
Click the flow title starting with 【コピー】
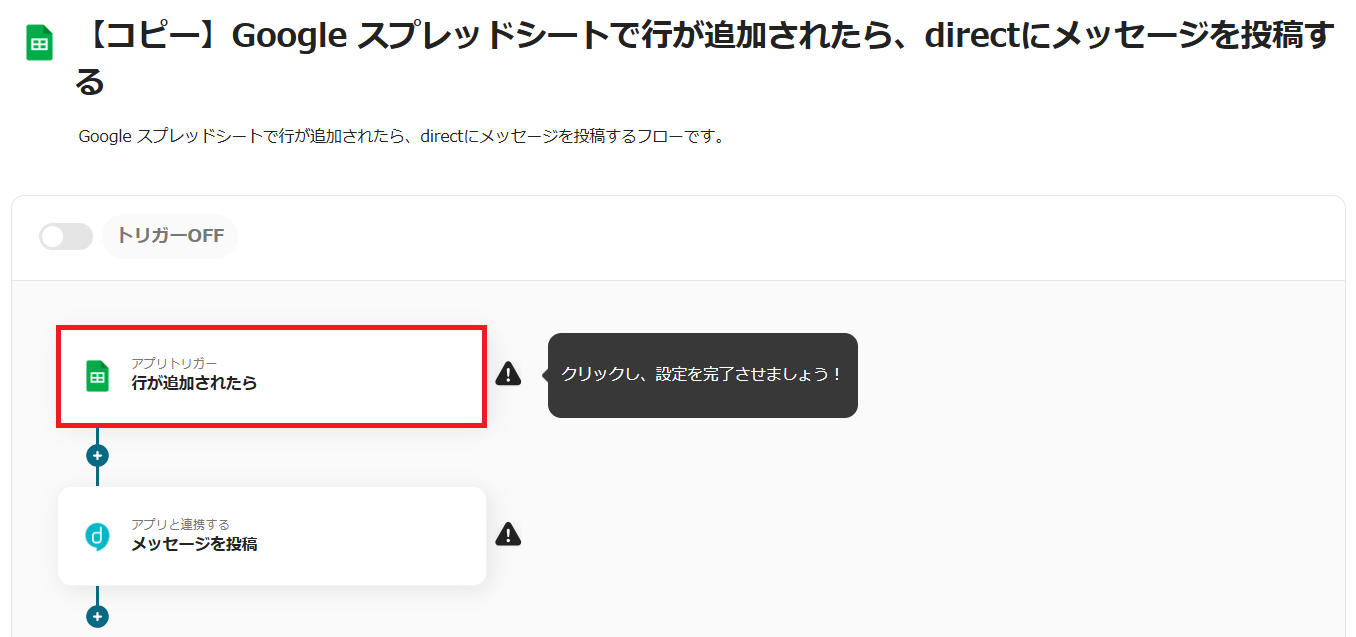[x=704, y=58]
